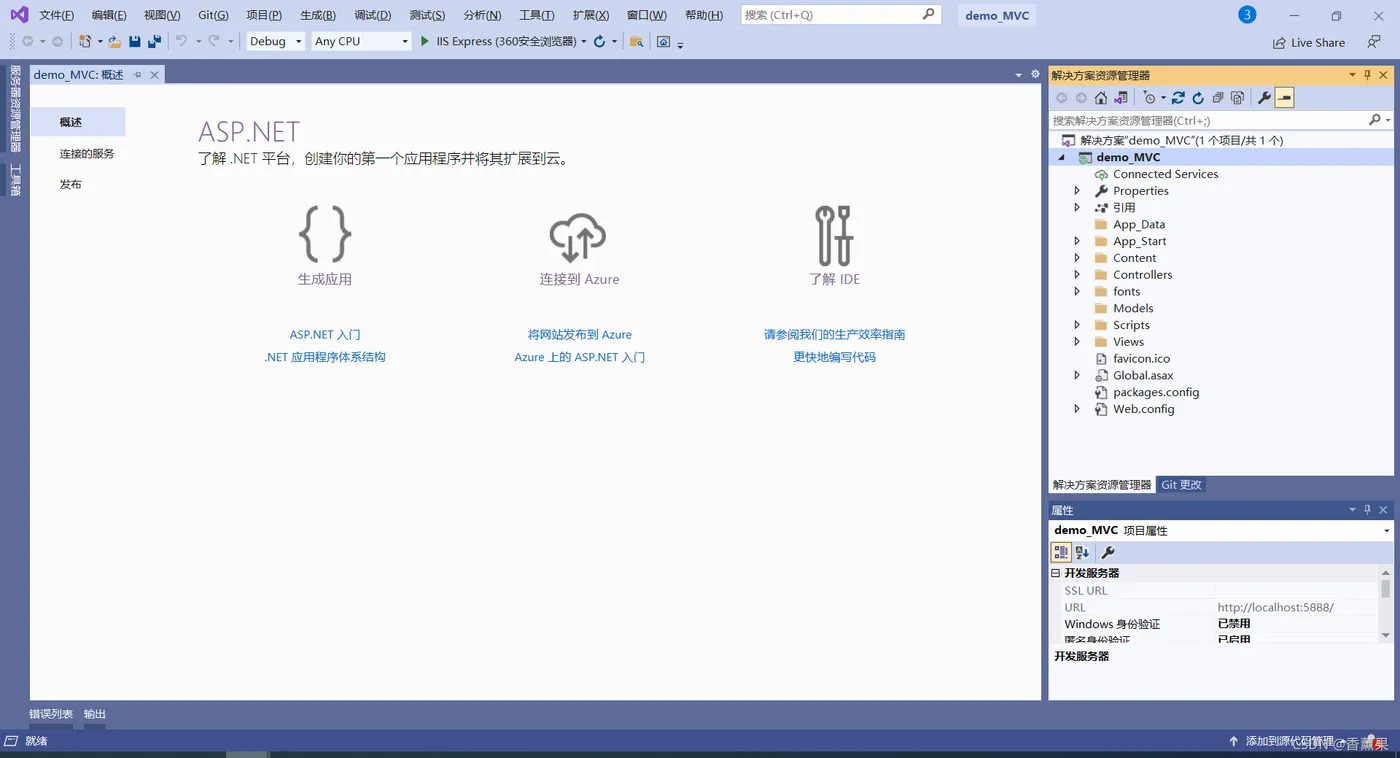This screenshot has width=1400, height=758.
Task: Open the .NET 应用程序体系结构 link
Action: click(325, 357)
